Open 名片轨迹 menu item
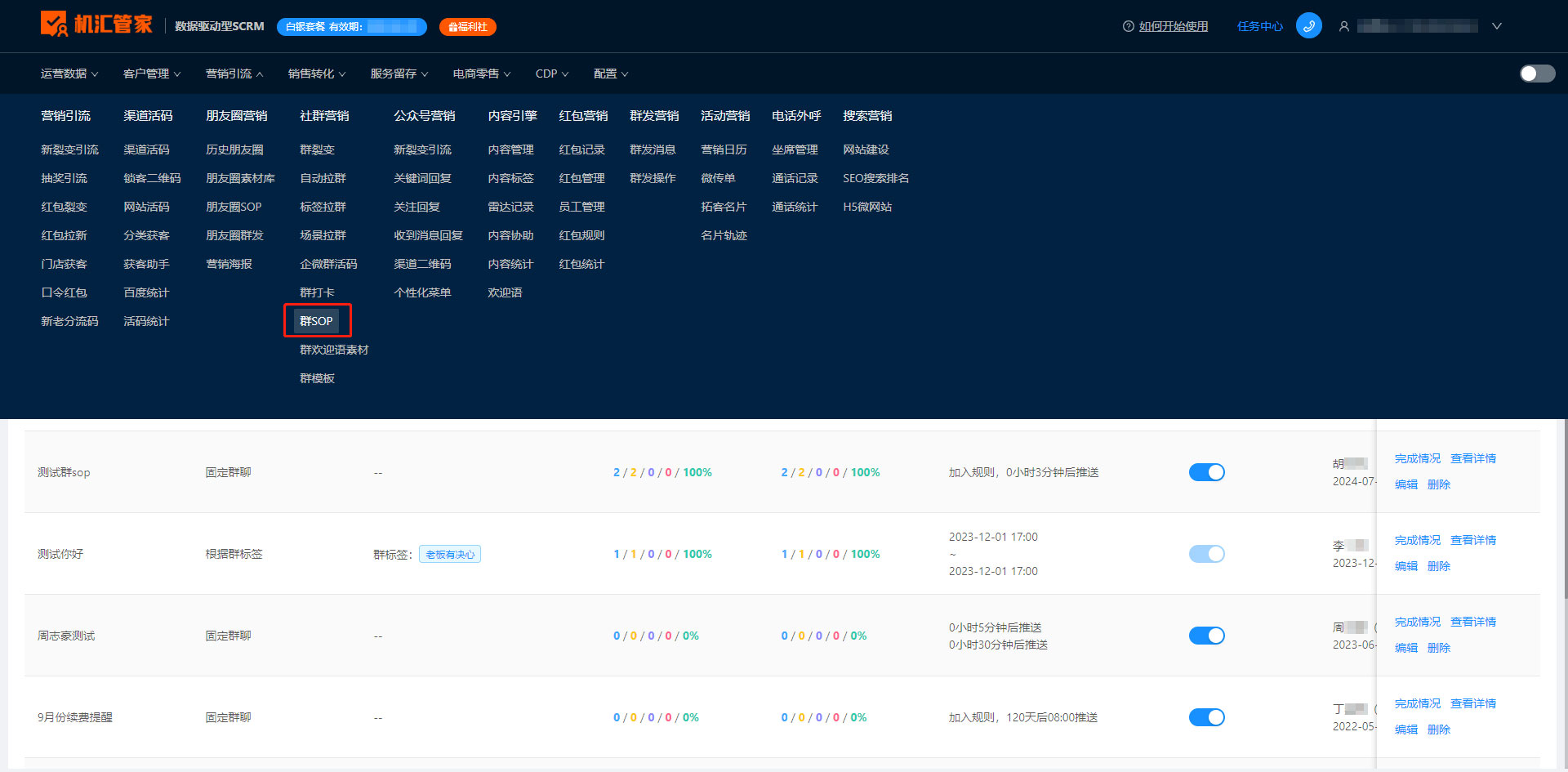The width and height of the screenshot is (1568, 772). click(724, 235)
